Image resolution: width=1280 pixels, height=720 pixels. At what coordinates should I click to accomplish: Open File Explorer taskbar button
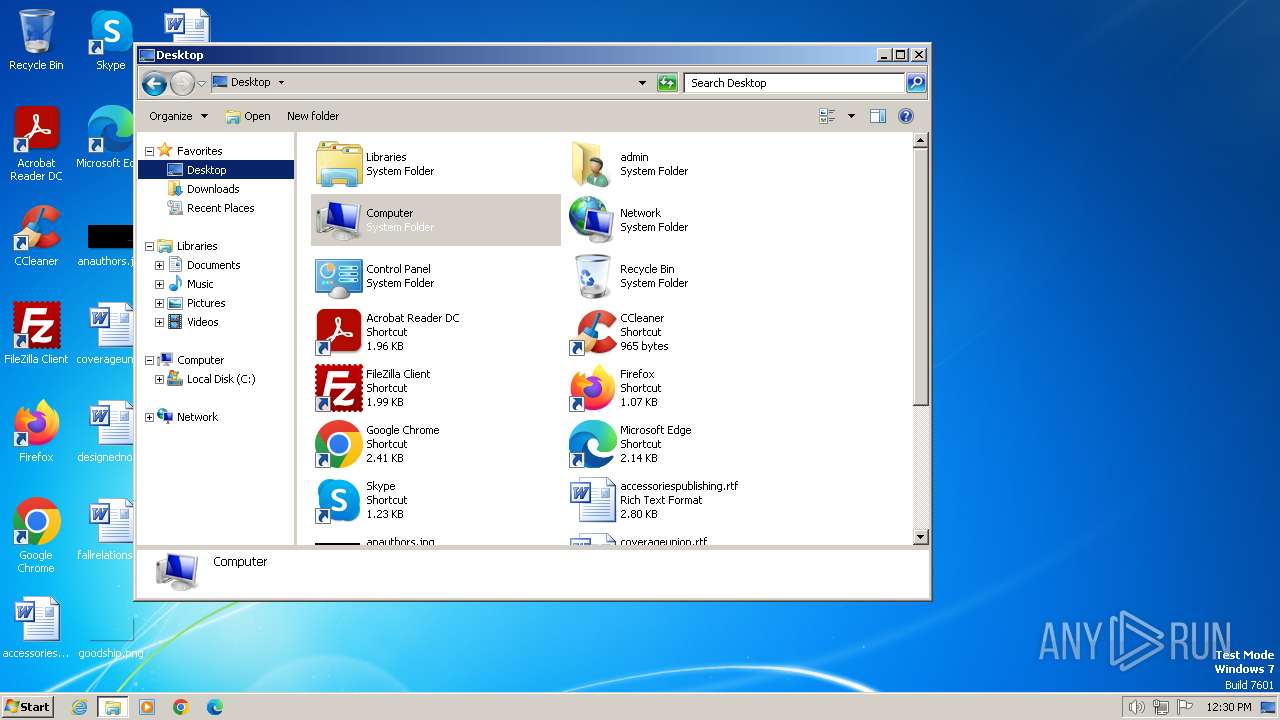point(113,707)
